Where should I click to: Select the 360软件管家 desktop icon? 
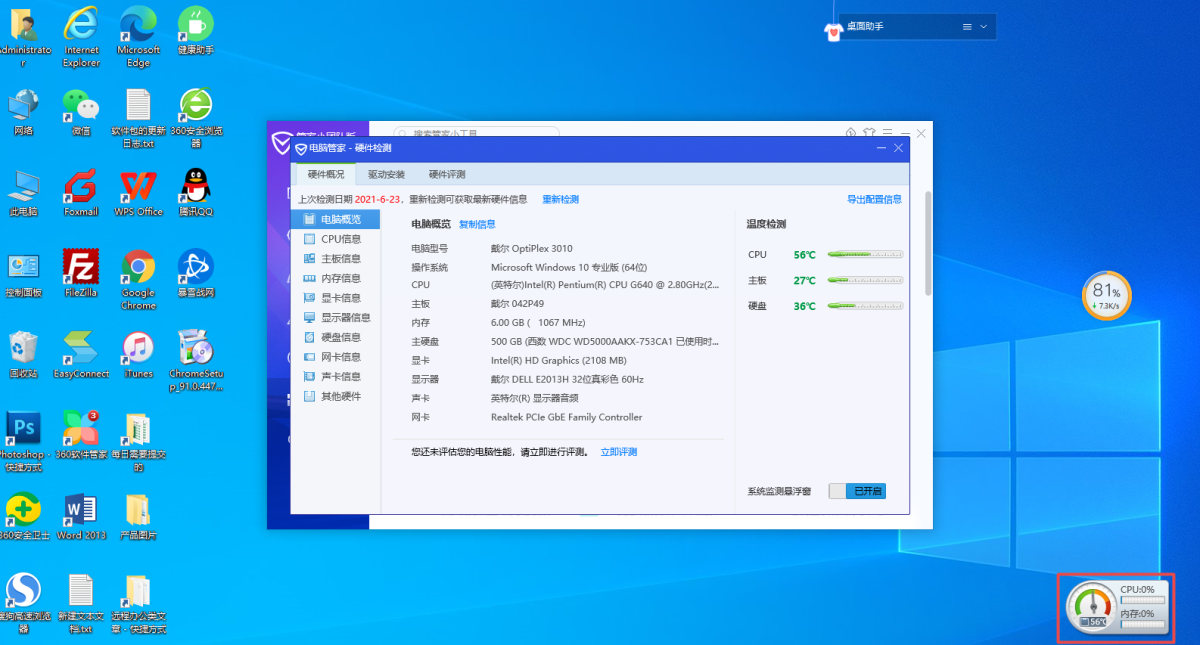(x=81, y=436)
